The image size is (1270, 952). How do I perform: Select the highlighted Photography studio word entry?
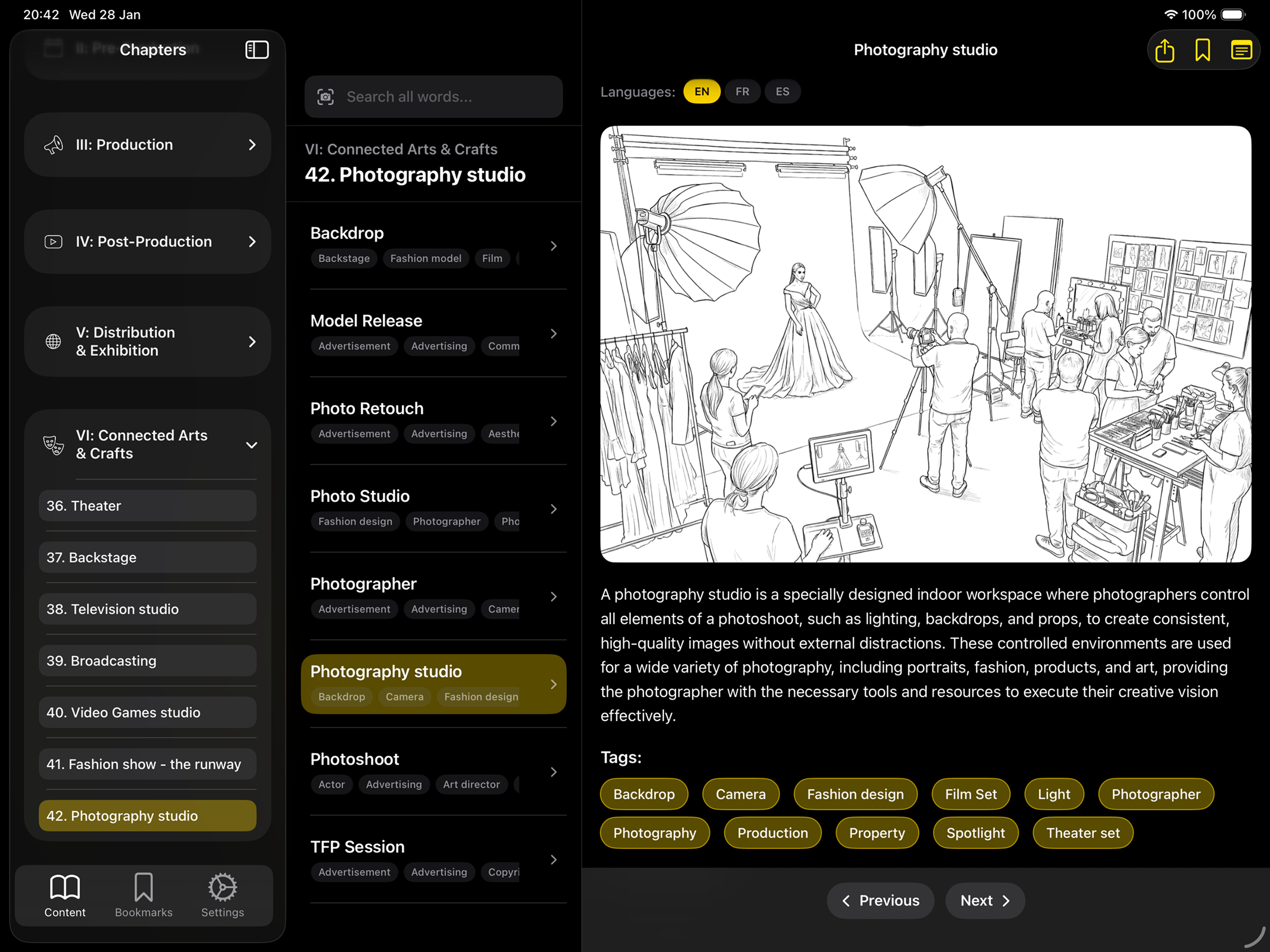(433, 684)
